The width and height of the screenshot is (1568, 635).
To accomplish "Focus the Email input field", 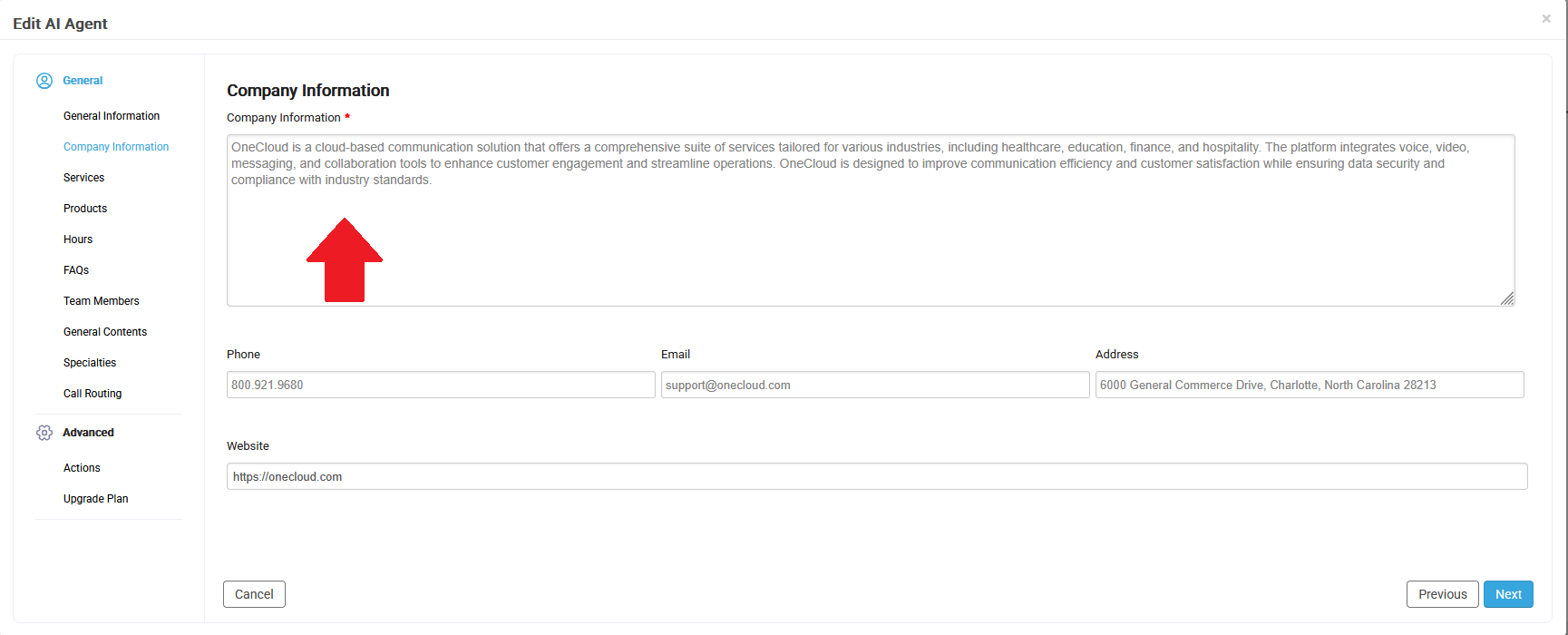I will tap(875, 385).
